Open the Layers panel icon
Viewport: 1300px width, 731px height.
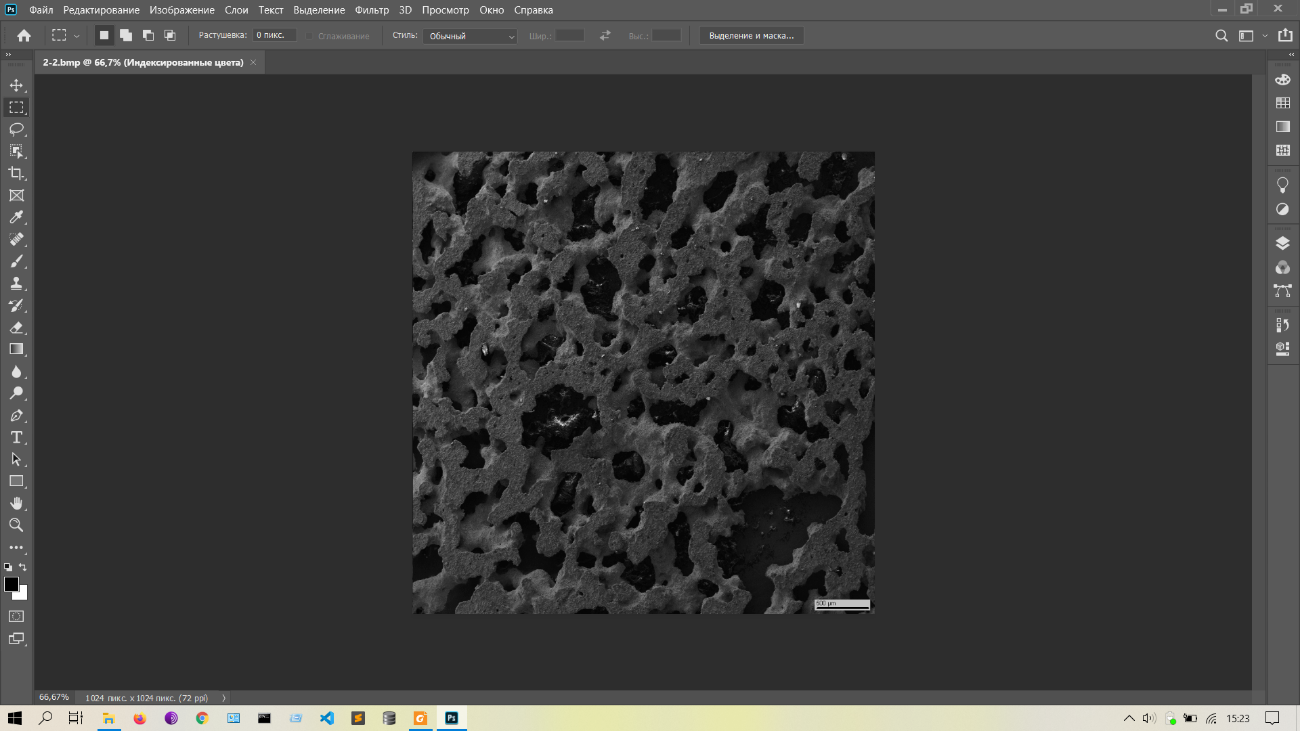1282,243
